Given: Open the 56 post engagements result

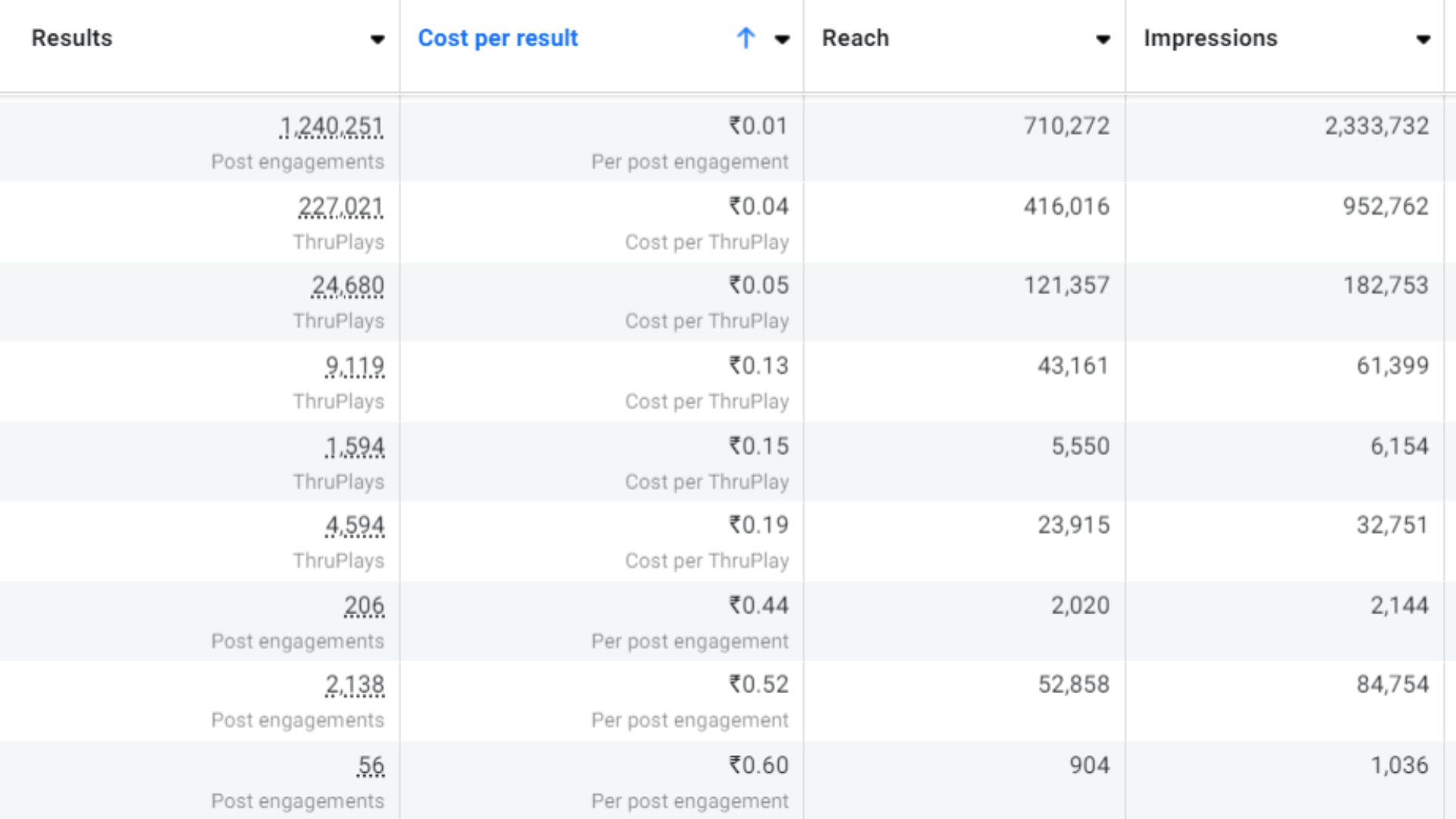Looking at the screenshot, I should pos(371,766).
